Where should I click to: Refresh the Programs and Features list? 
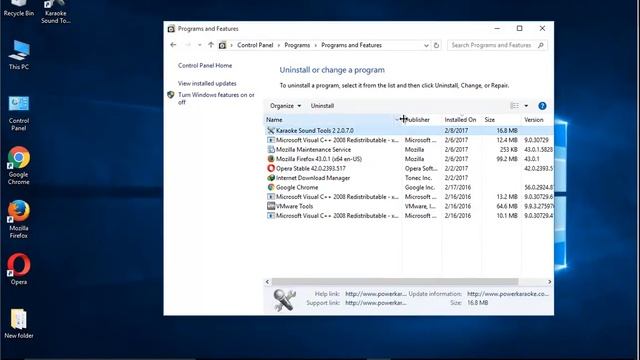coord(436,45)
